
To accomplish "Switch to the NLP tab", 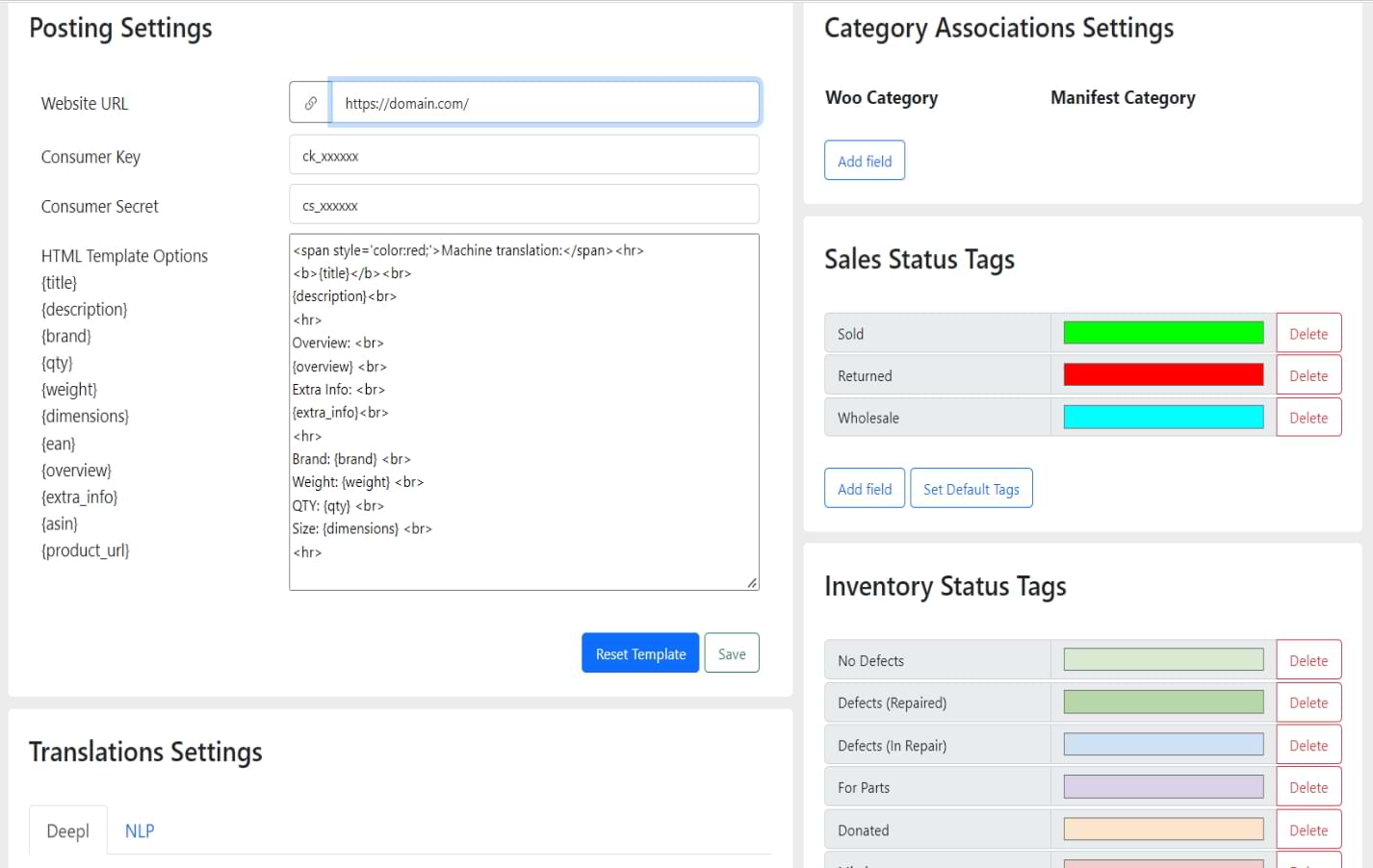I will coord(140,830).
